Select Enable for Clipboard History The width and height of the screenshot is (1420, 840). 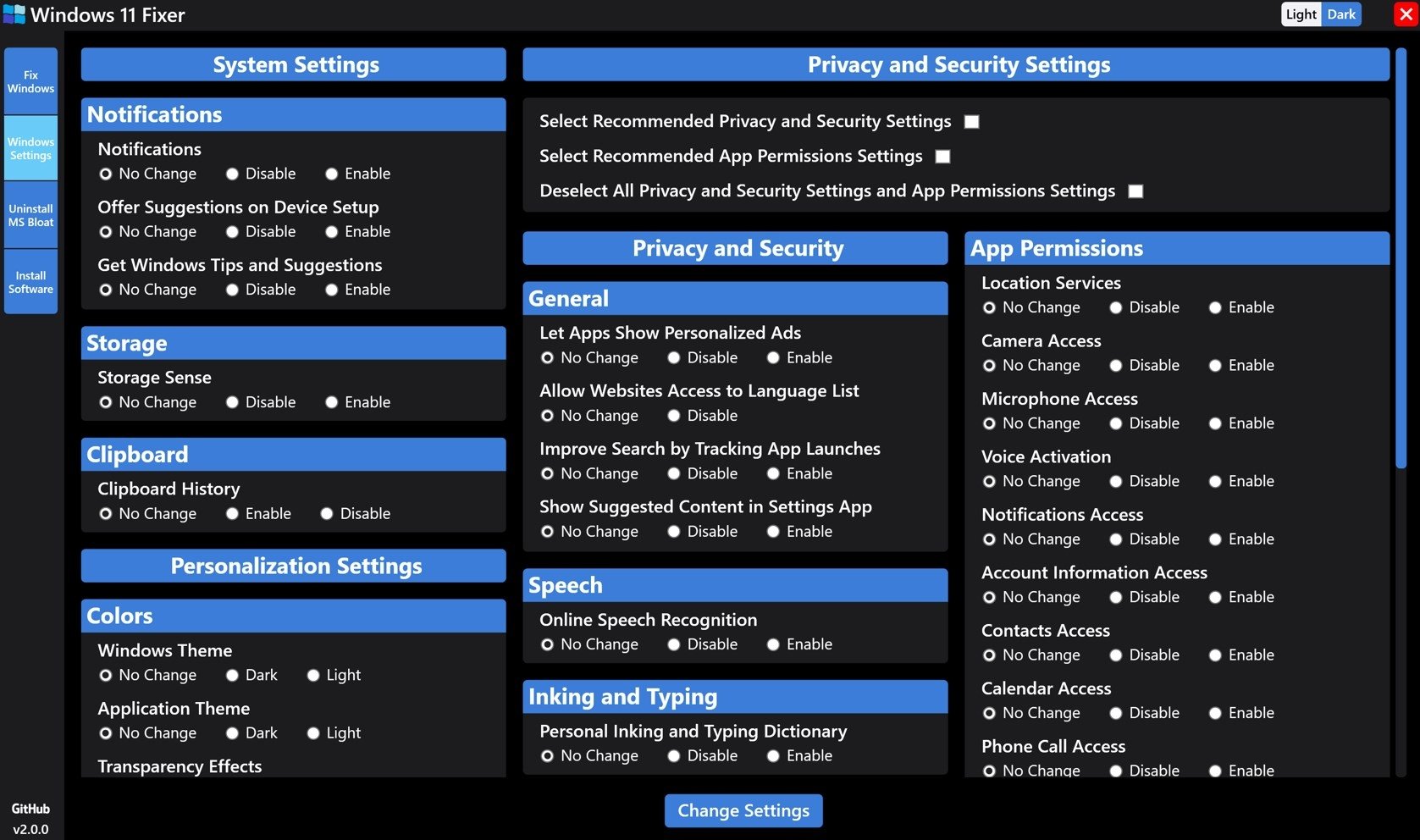(232, 514)
